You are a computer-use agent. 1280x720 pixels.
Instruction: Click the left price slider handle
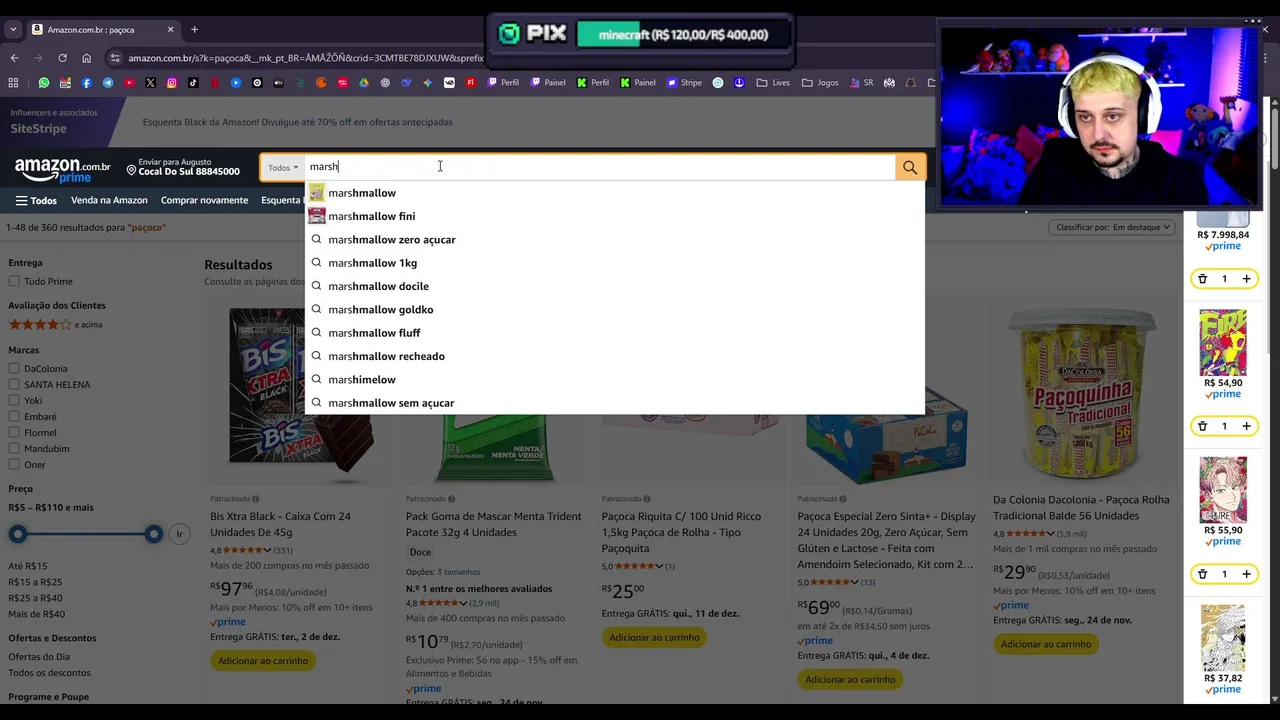pyautogui.click(x=17, y=534)
